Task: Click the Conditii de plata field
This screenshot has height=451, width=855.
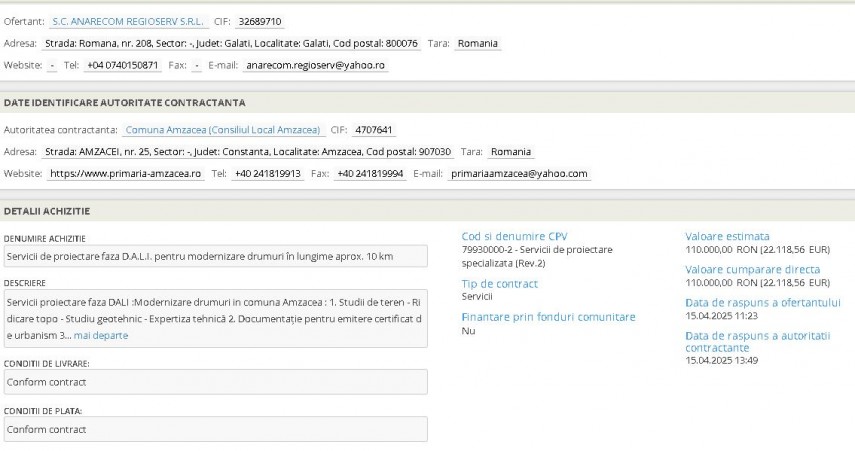Action: (x=215, y=430)
